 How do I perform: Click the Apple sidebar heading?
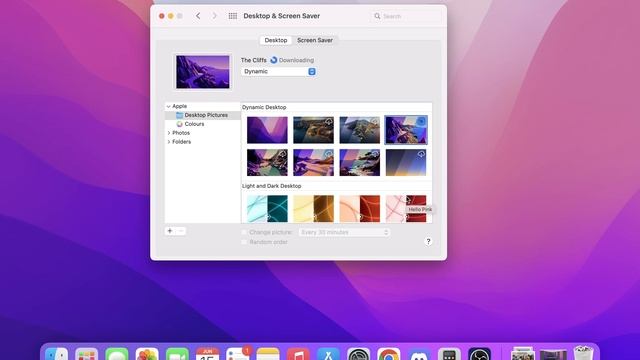point(180,106)
